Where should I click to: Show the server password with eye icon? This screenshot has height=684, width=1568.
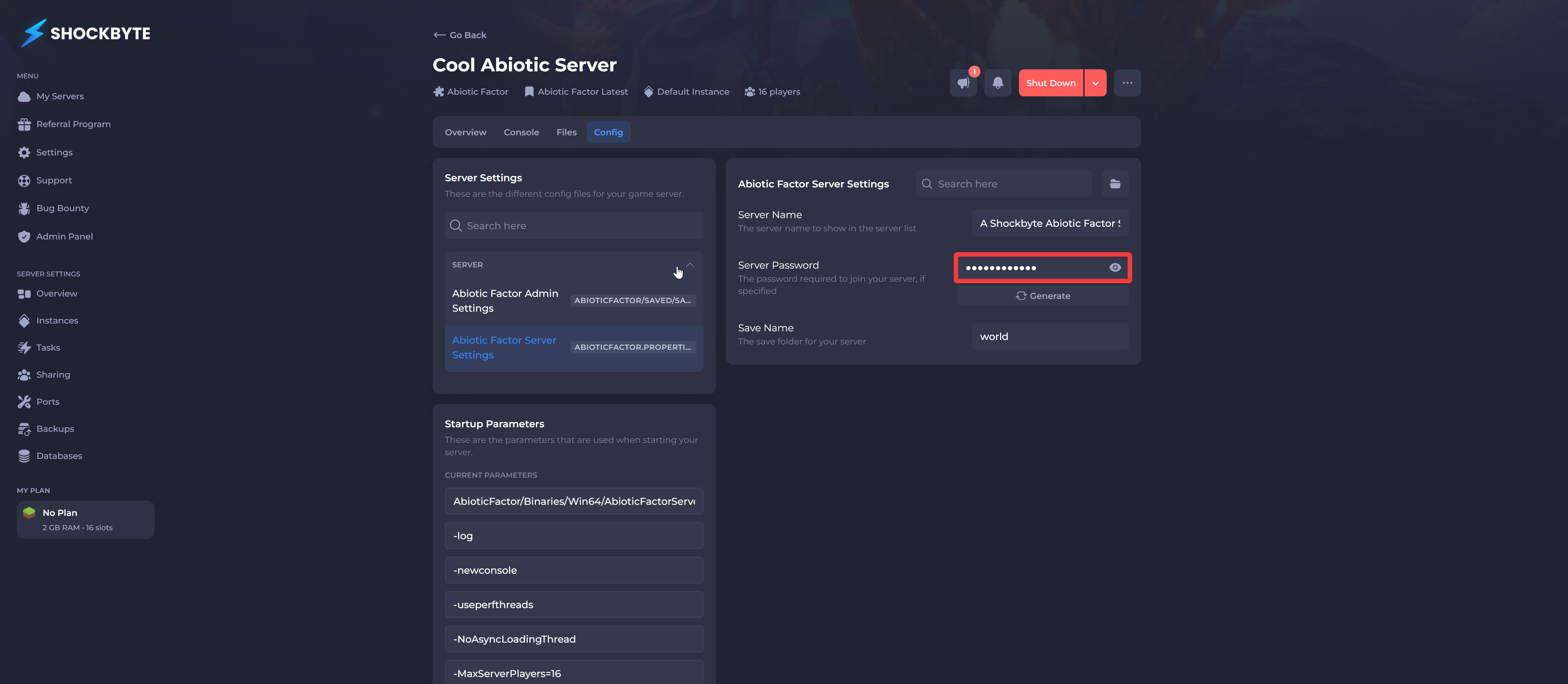[x=1115, y=268]
